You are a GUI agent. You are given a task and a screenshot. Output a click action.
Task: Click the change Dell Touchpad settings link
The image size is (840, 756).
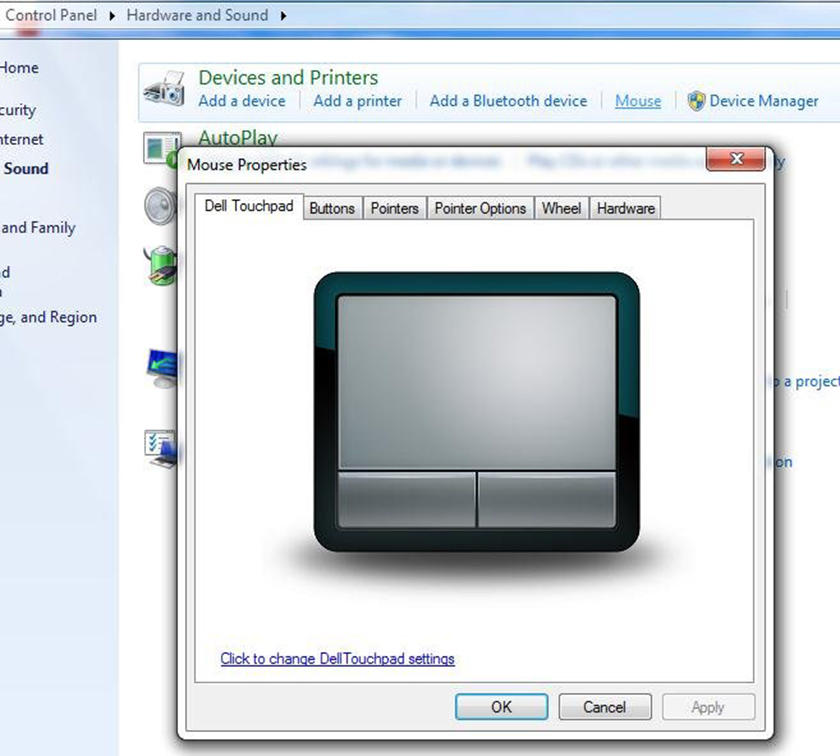[336, 658]
